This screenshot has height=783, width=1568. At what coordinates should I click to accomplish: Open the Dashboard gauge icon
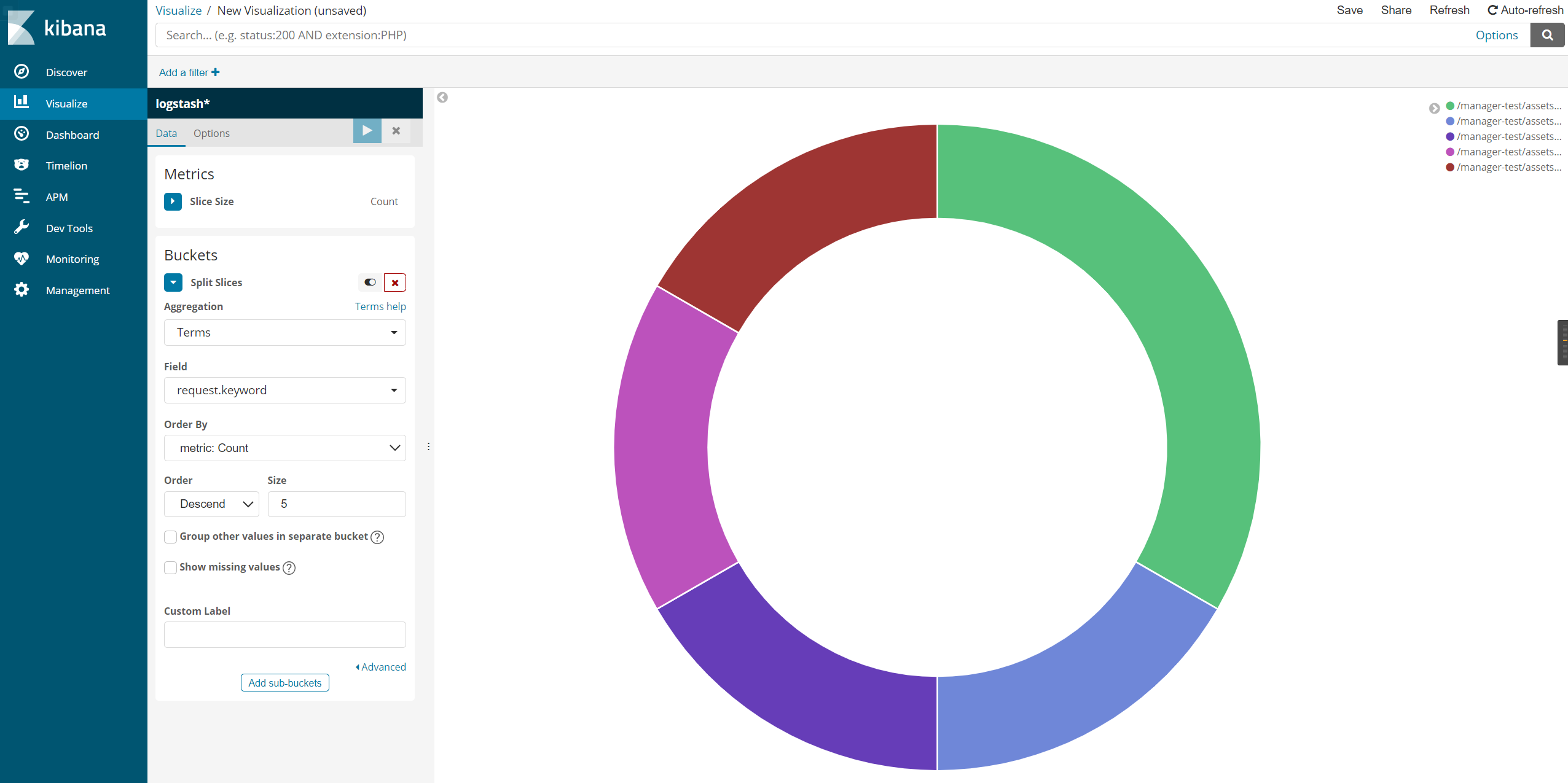pyautogui.click(x=22, y=134)
